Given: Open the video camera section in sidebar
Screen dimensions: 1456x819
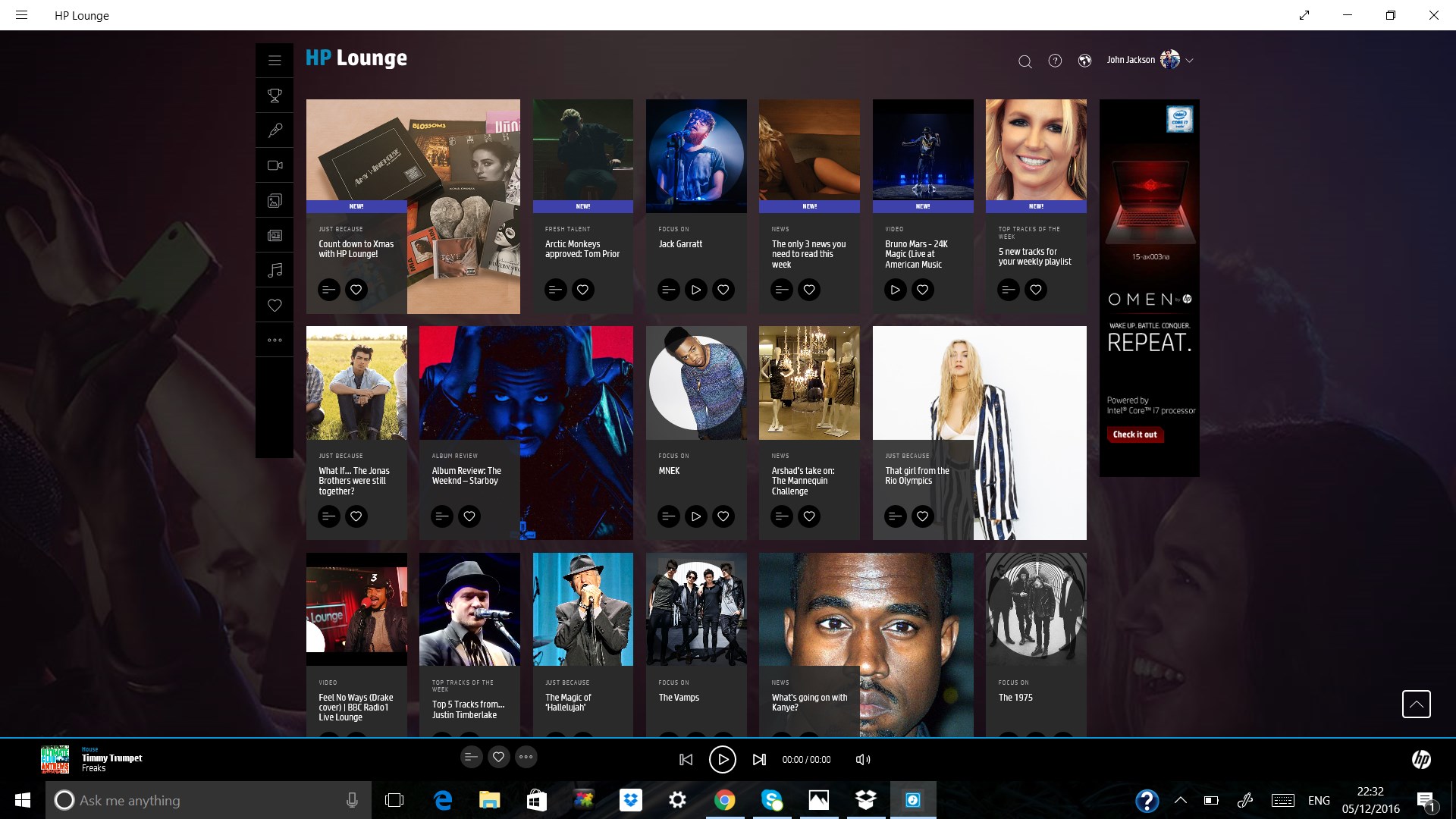Looking at the screenshot, I should pos(275,165).
